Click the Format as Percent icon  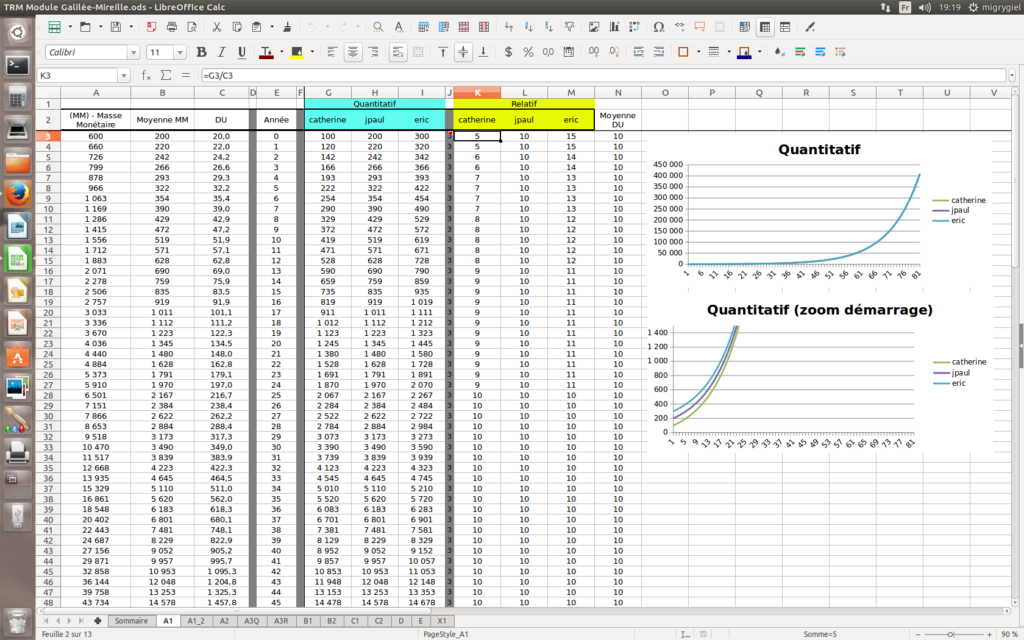click(530, 52)
